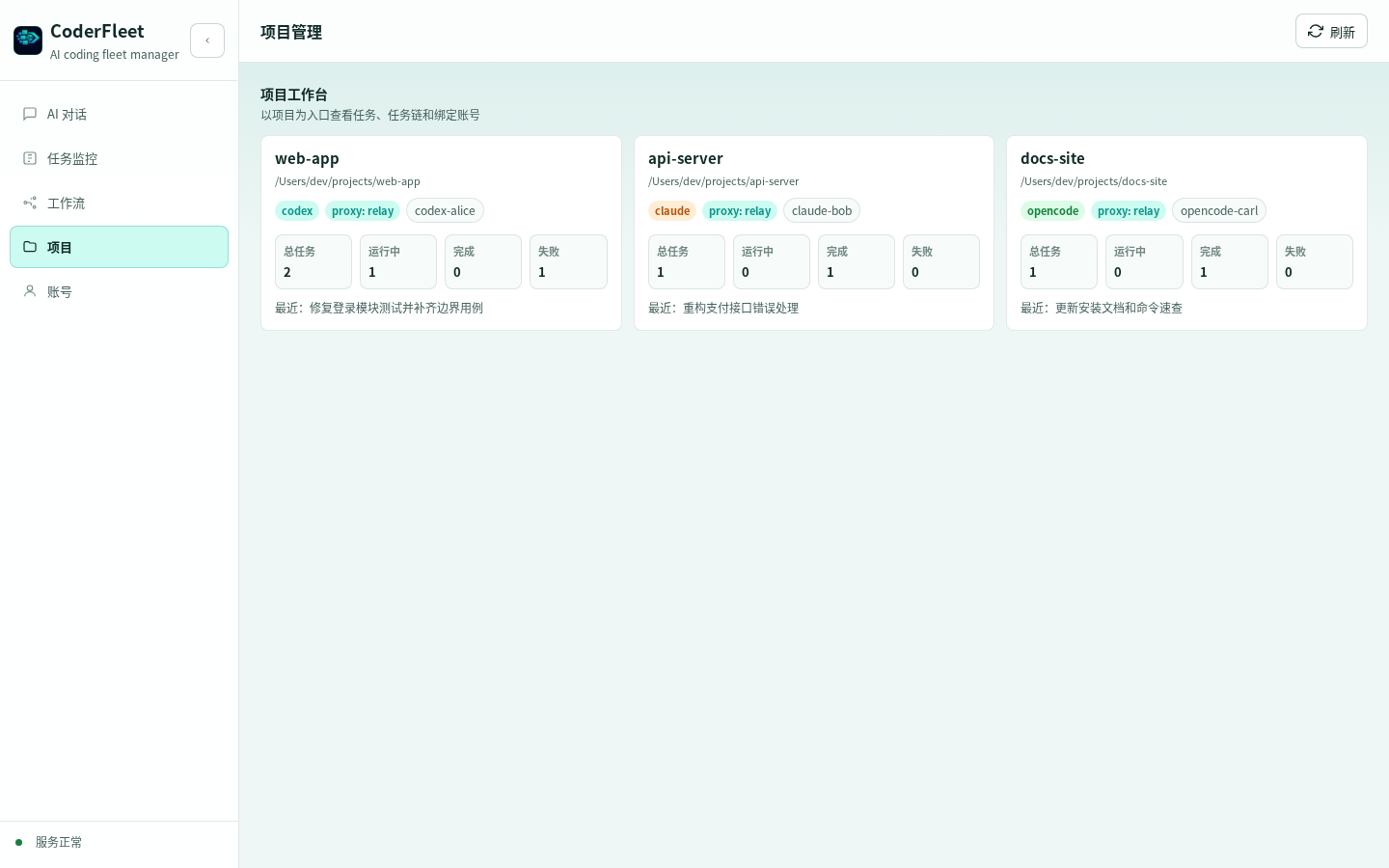Click the 工作流 workflow nodes icon
Screen dimensions: 1389x868
coord(30,203)
